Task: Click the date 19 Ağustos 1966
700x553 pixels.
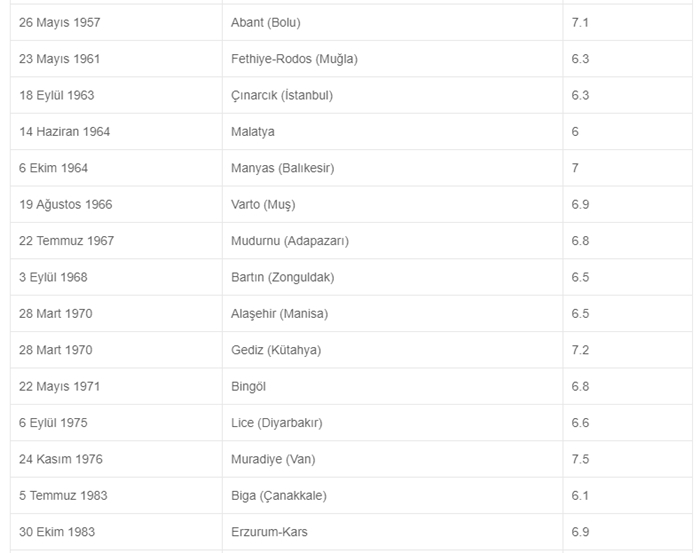Action: point(66,204)
